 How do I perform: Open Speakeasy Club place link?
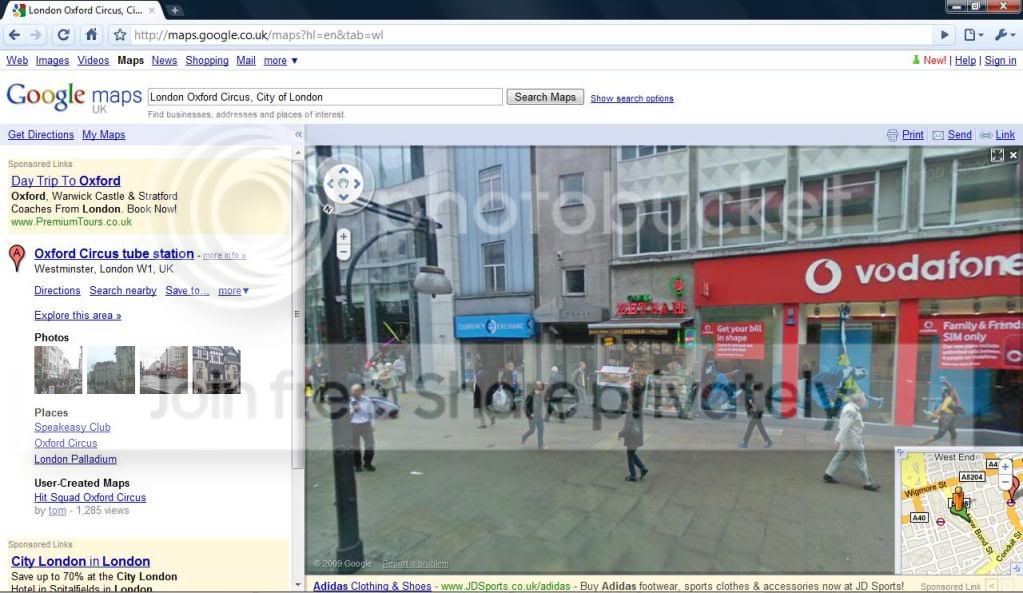pos(72,427)
